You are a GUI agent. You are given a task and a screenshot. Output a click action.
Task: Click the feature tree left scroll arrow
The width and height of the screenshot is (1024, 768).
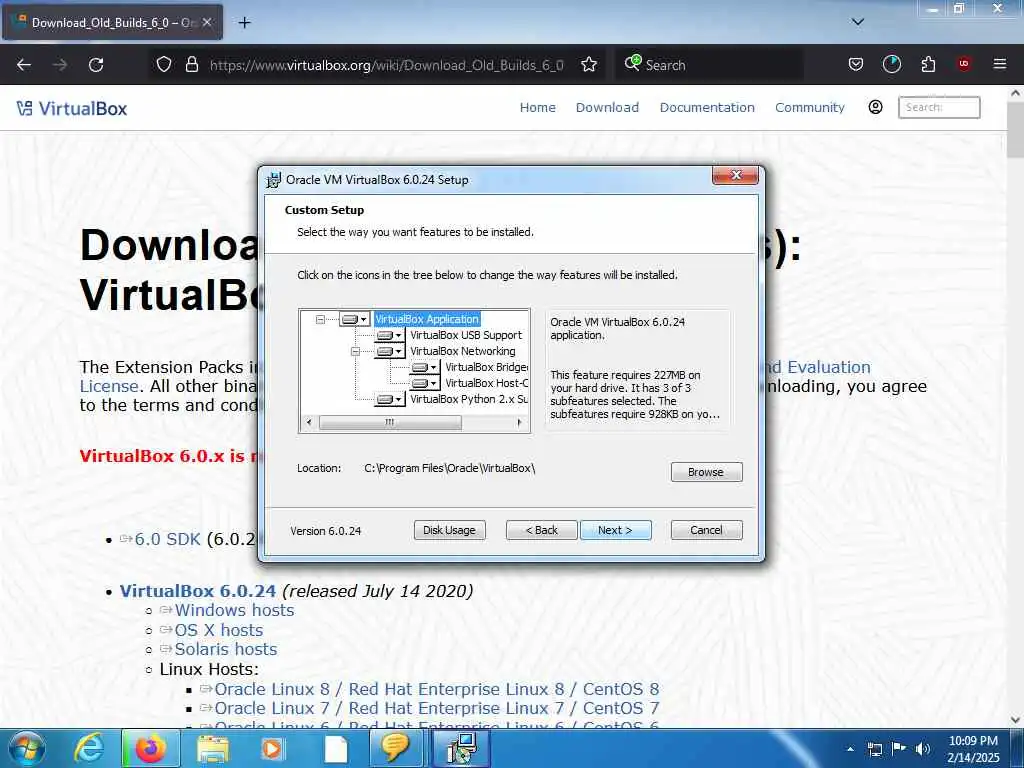click(x=309, y=423)
